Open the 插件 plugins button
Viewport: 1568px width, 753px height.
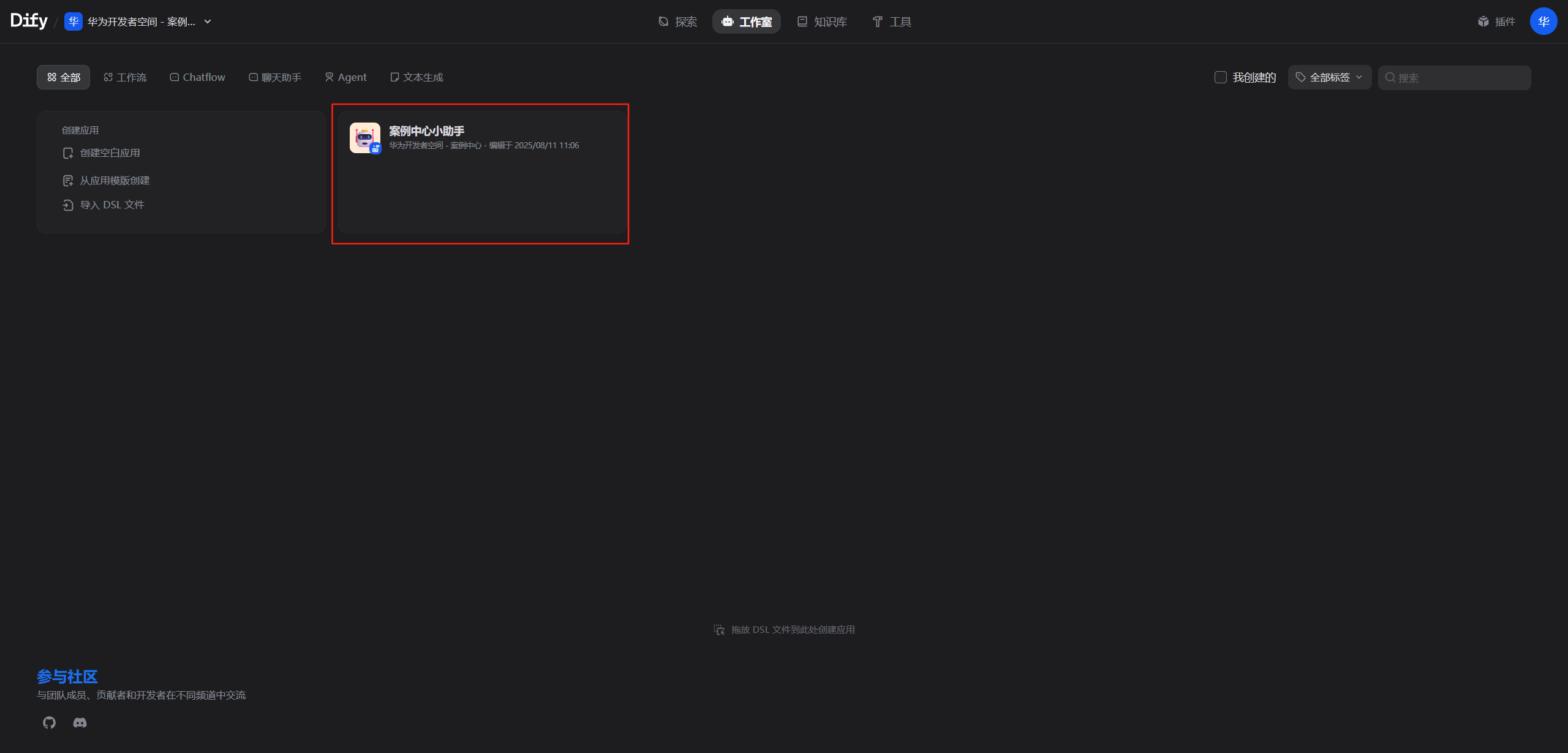[x=1496, y=21]
